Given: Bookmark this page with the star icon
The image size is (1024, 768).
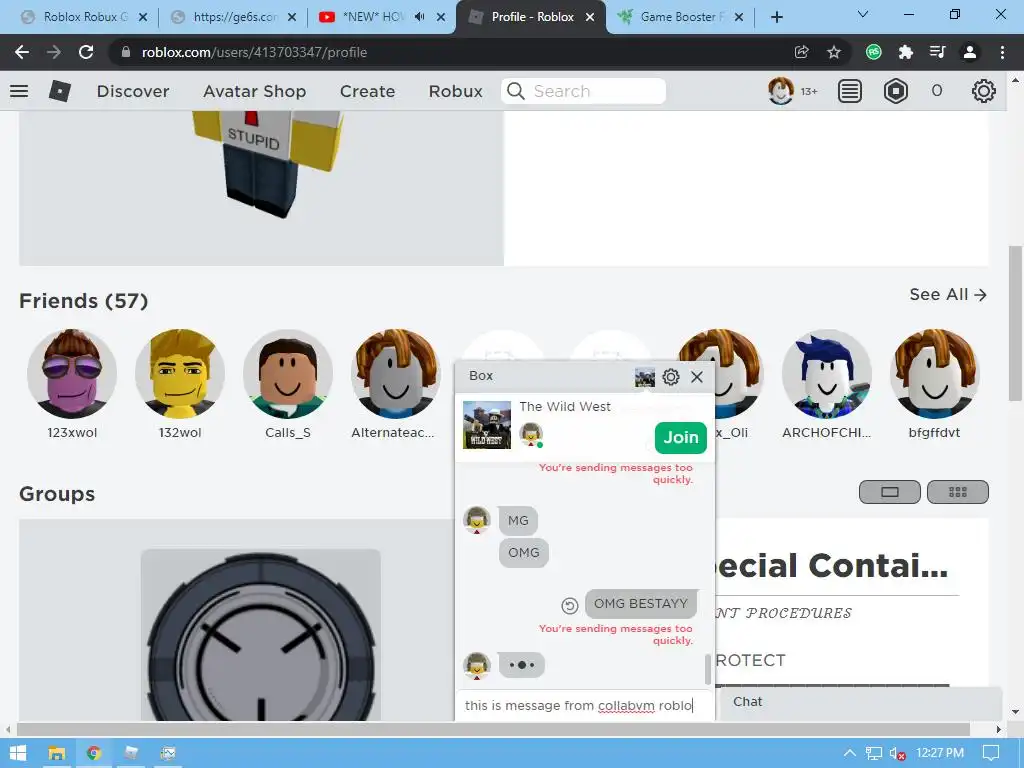Looking at the screenshot, I should pyautogui.click(x=834, y=52).
